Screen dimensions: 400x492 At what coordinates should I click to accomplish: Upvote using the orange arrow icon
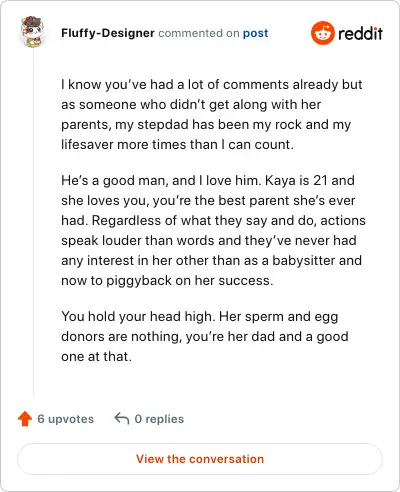pyautogui.click(x=25, y=419)
